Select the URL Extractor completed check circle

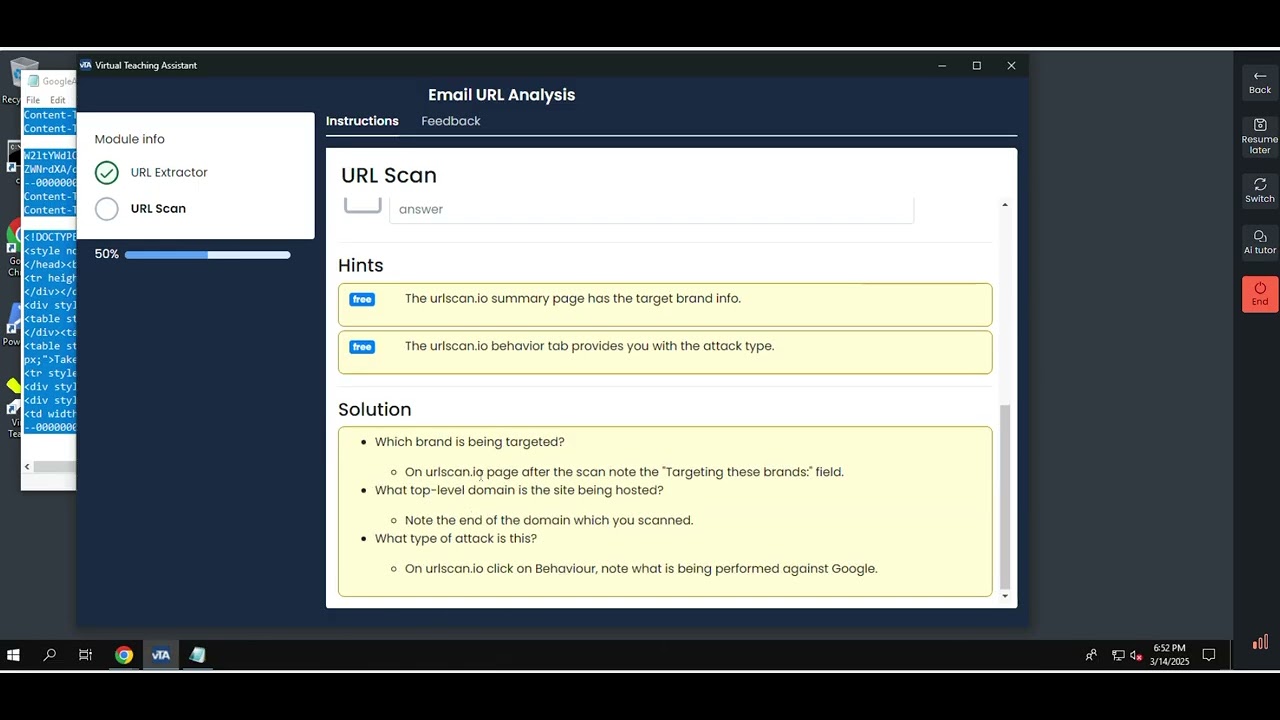(107, 173)
